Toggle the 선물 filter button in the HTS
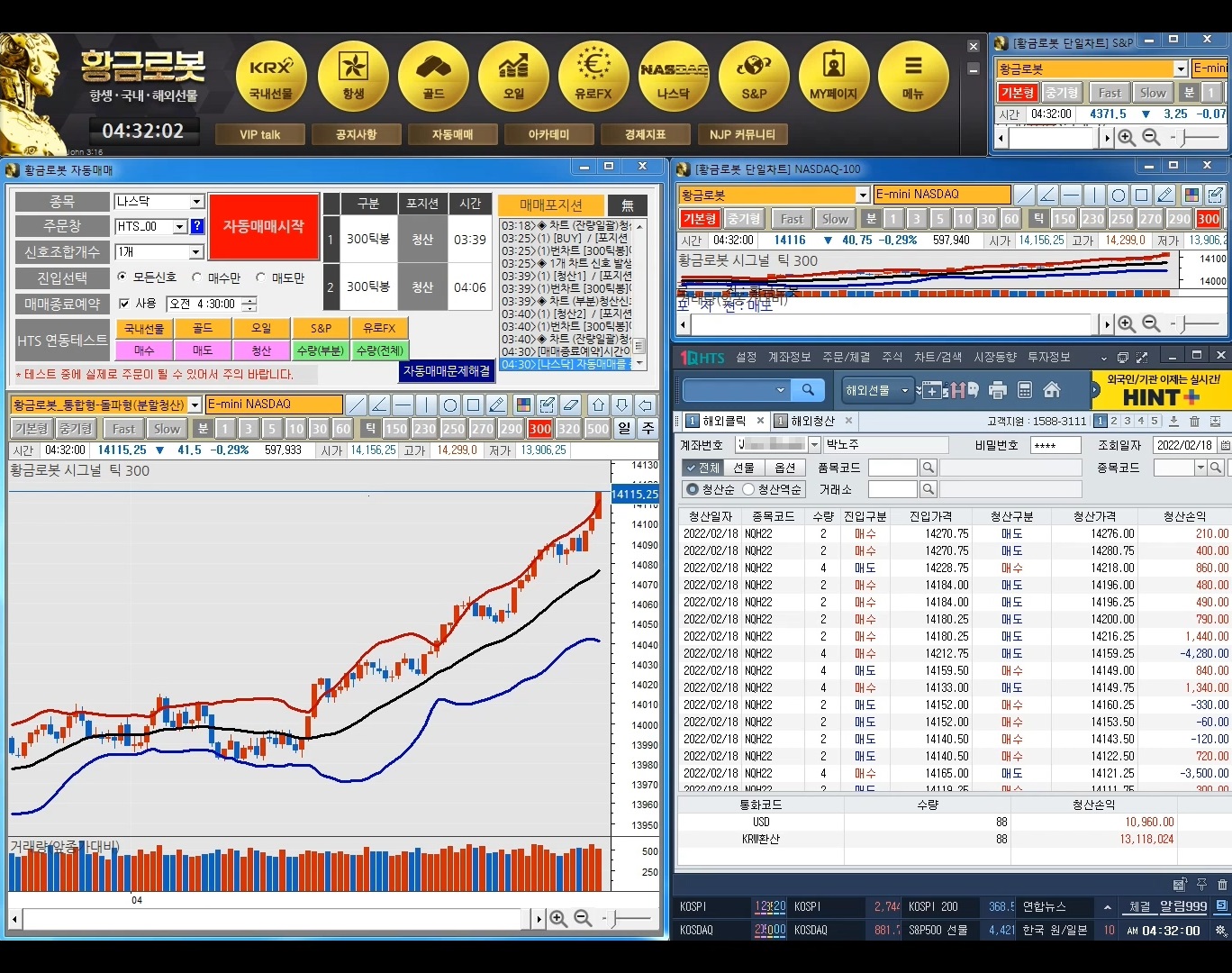1232x973 pixels. pyautogui.click(x=744, y=468)
